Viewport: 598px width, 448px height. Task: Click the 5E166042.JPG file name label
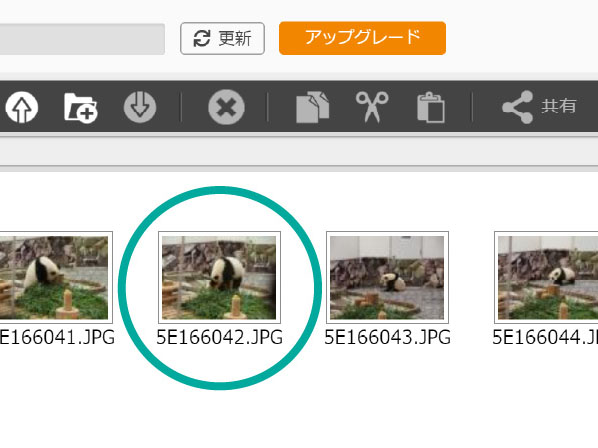pos(220,337)
